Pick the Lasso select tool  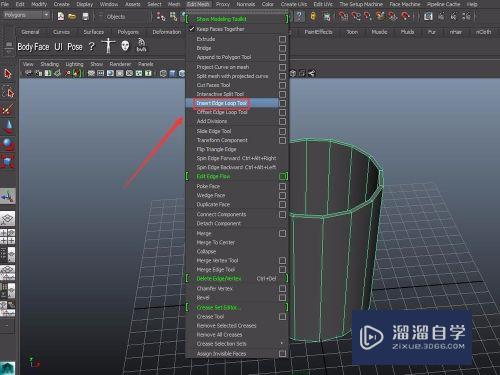[x=8, y=92]
